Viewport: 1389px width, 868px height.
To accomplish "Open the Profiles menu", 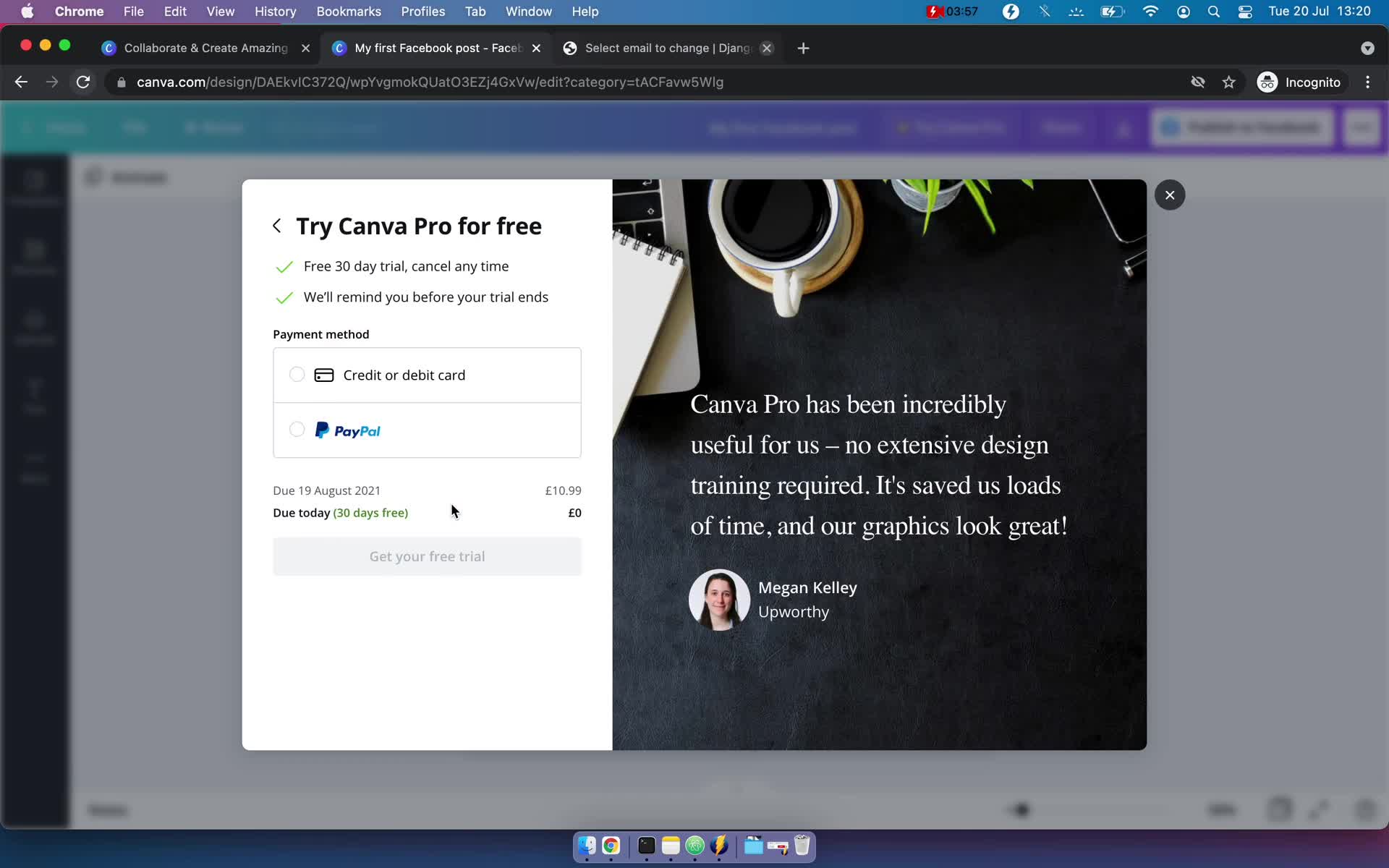I will 422,12.
